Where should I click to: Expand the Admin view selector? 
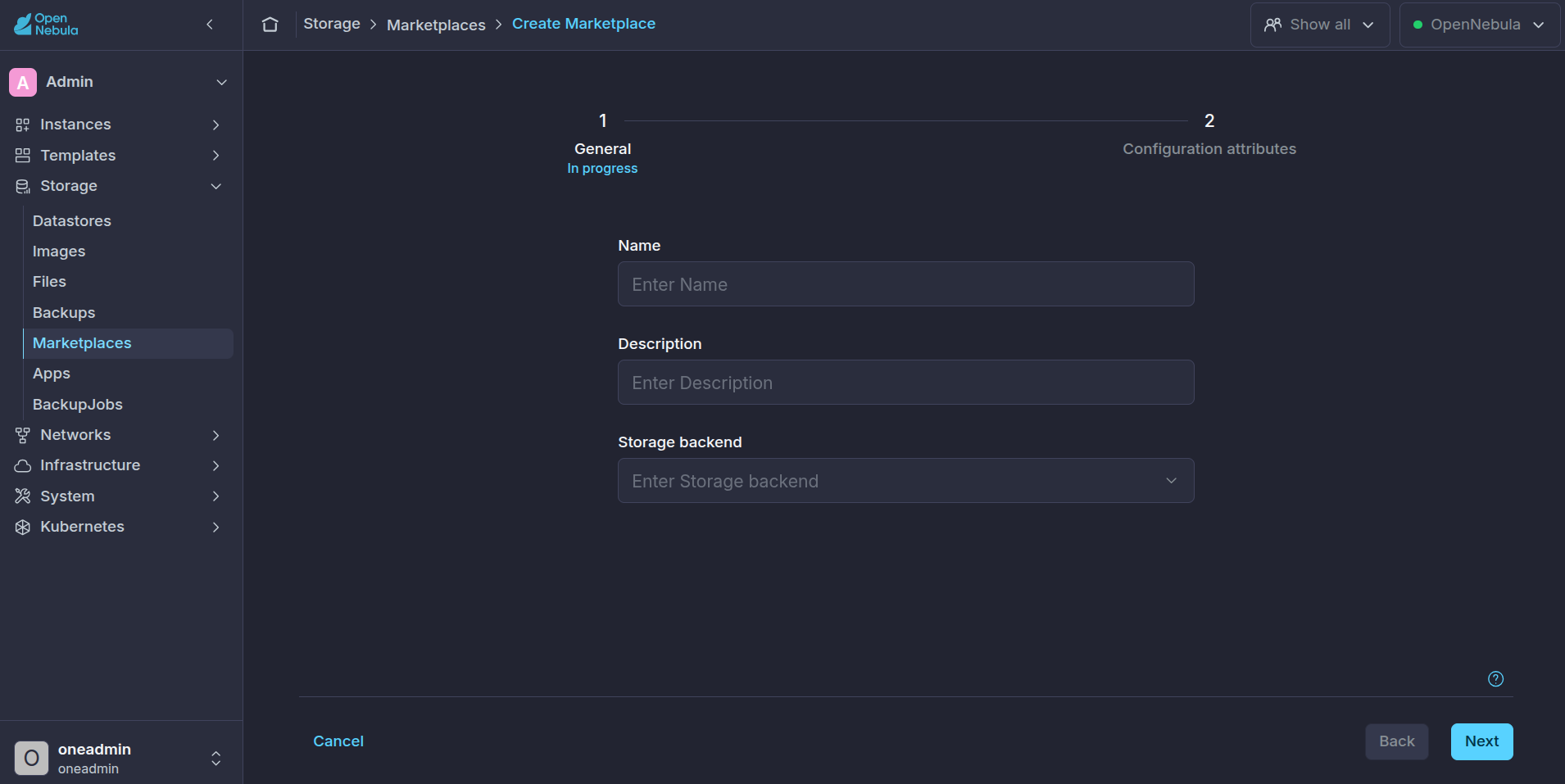(x=221, y=82)
